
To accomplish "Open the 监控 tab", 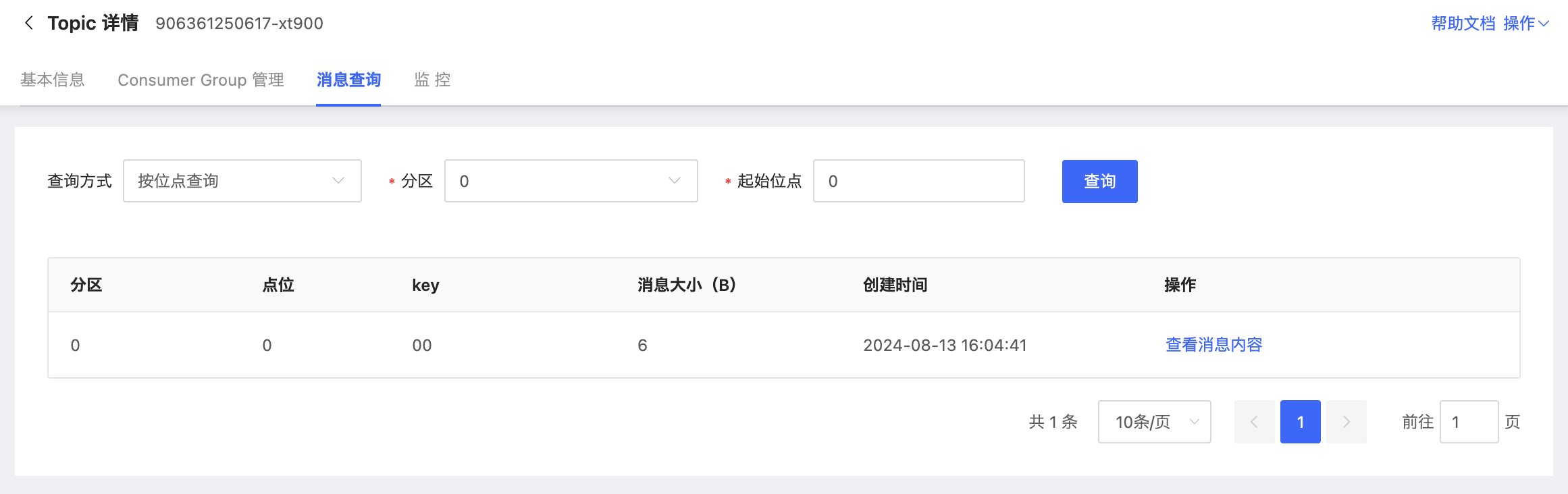I will [x=432, y=80].
